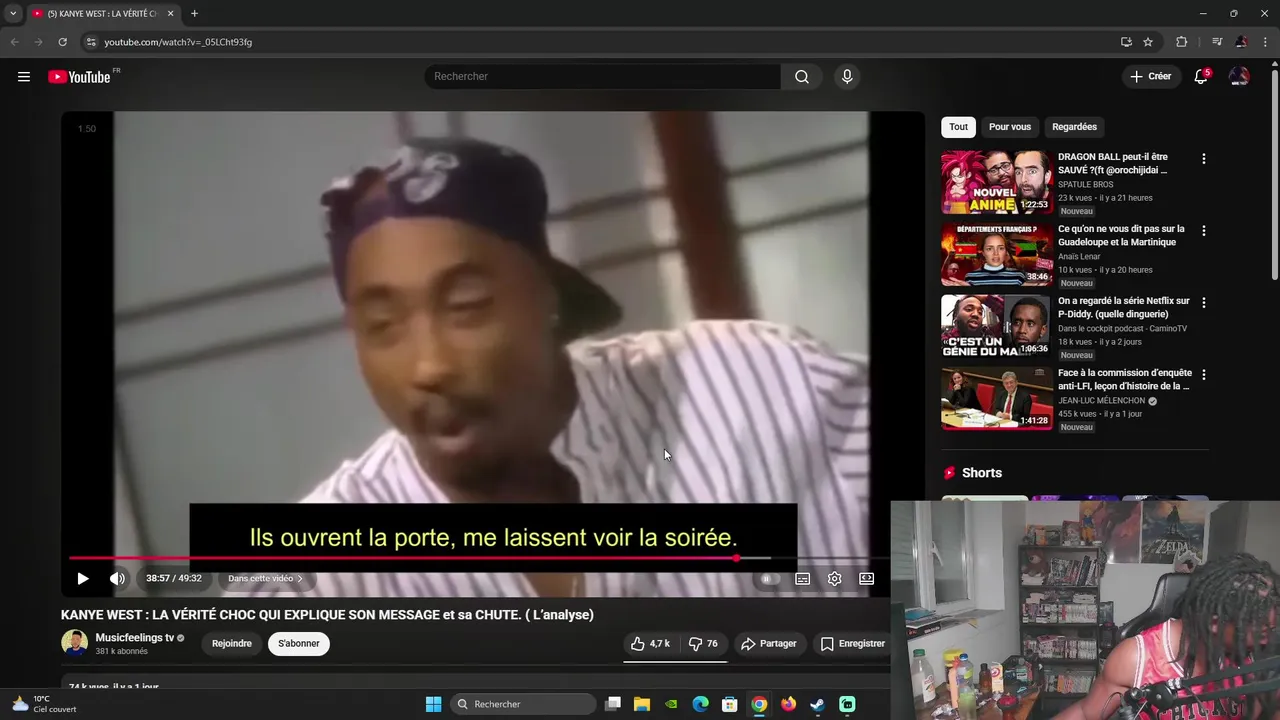The width and height of the screenshot is (1280, 720).
Task: Install the page via address bar icon
Action: coord(1126,42)
